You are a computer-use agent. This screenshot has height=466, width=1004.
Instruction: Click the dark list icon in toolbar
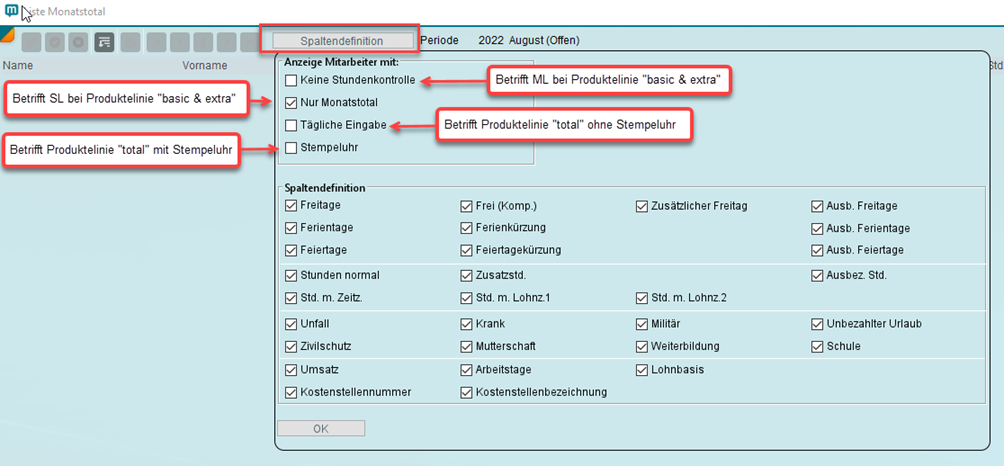tap(104, 42)
